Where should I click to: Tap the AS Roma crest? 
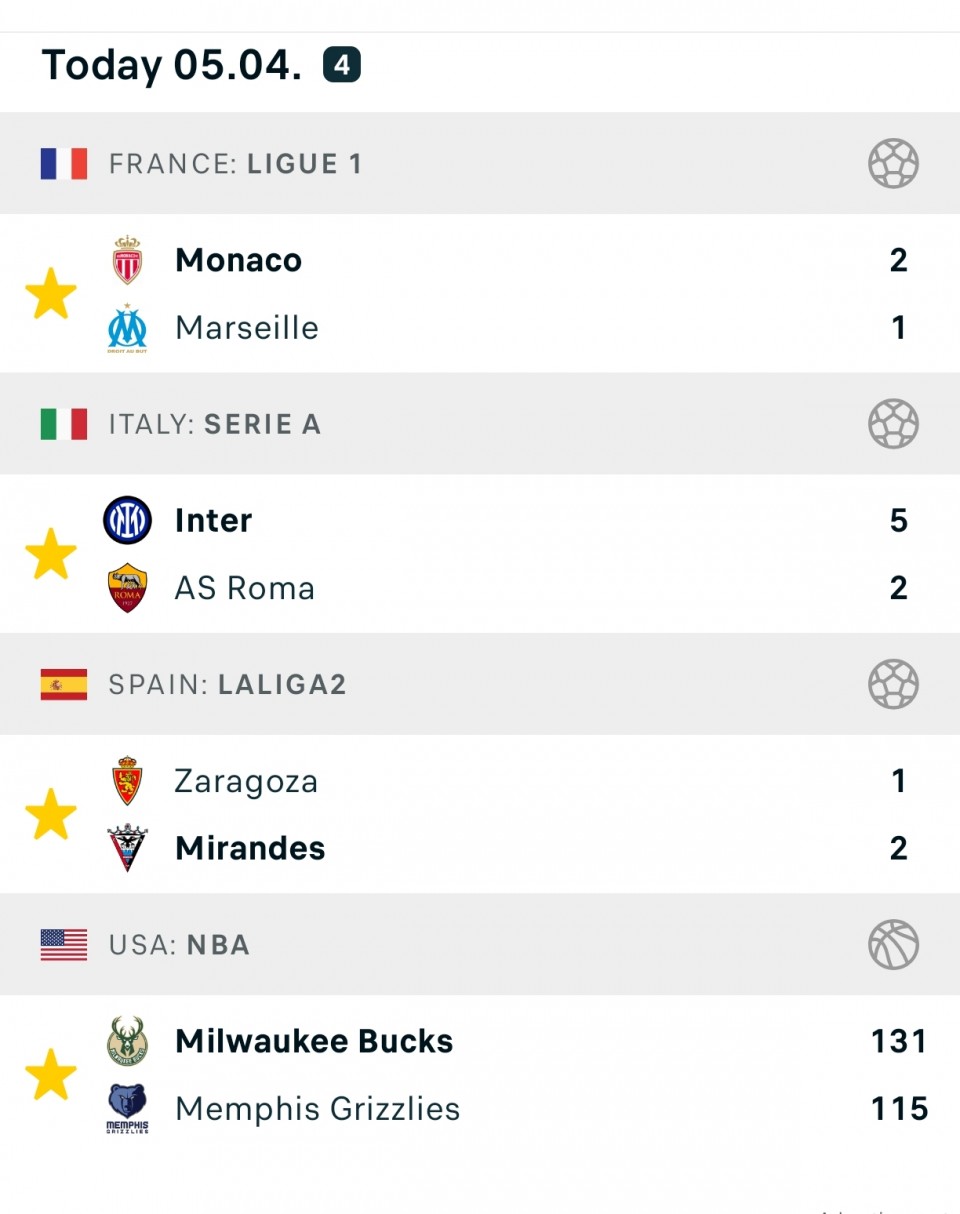click(x=127, y=588)
